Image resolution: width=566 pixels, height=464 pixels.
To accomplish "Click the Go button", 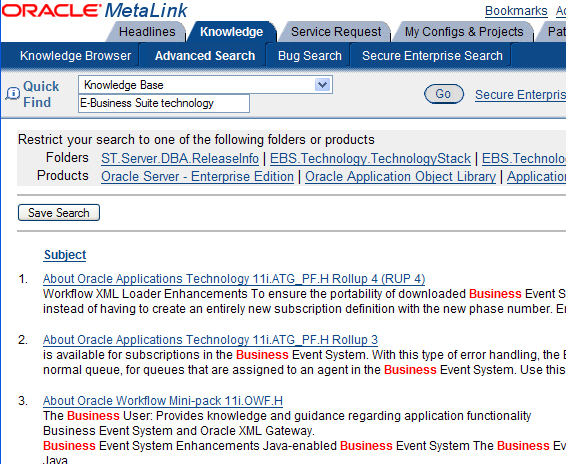I will pyautogui.click(x=444, y=94).
